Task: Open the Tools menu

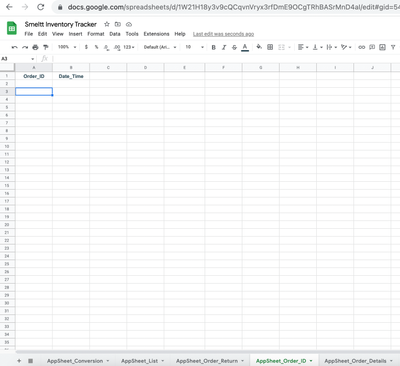Action: [x=132, y=34]
